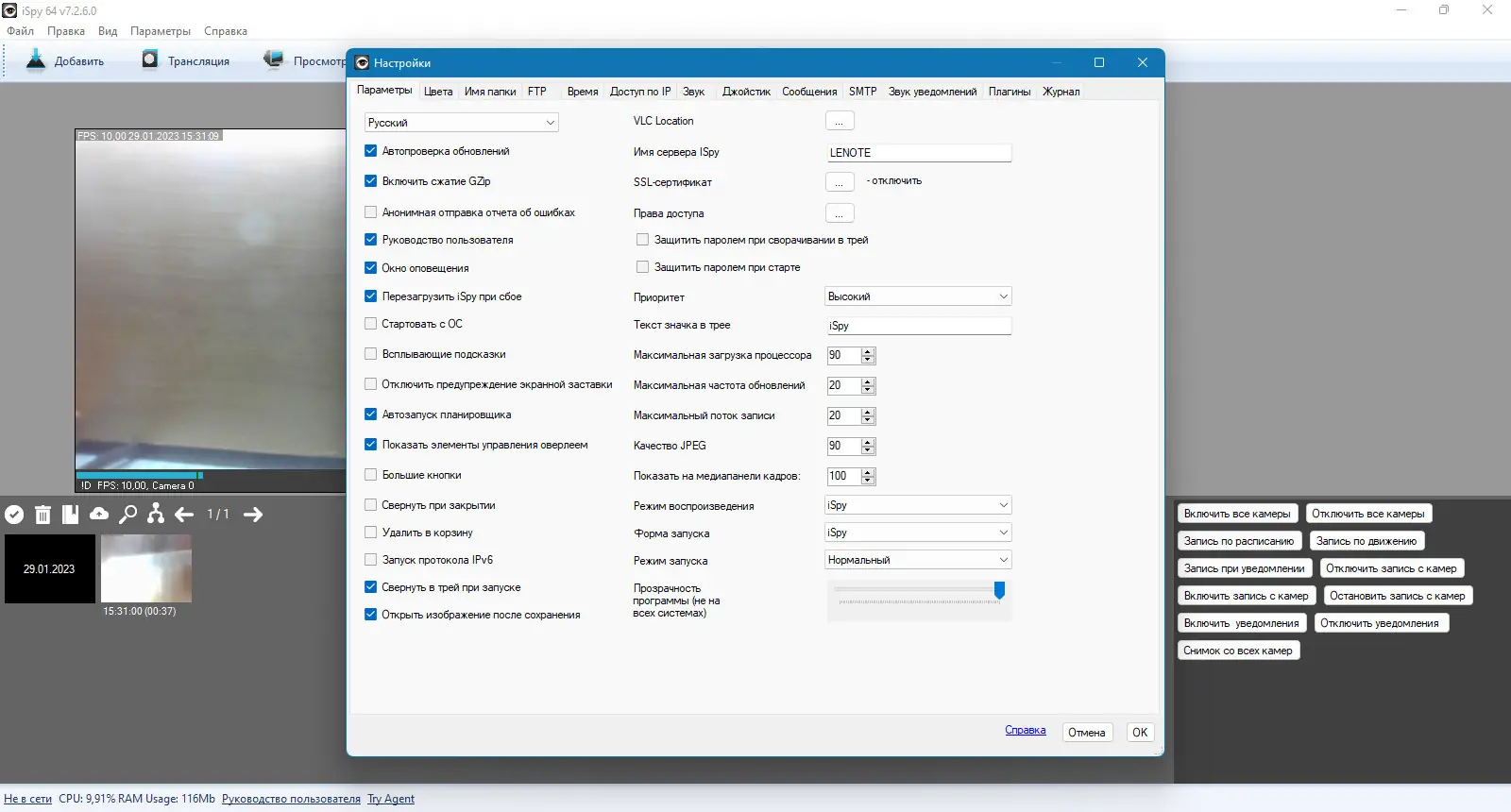The image size is (1511, 812).
Task: Select the Джойстик tab
Action: tap(746, 92)
